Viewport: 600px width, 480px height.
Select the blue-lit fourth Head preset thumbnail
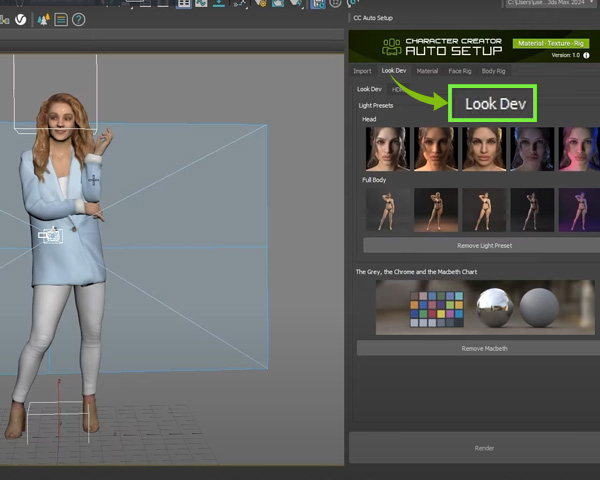pyautogui.click(x=532, y=149)
